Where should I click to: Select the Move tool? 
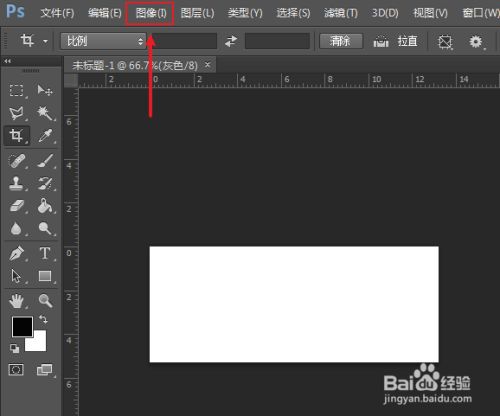tap(45, 90)
